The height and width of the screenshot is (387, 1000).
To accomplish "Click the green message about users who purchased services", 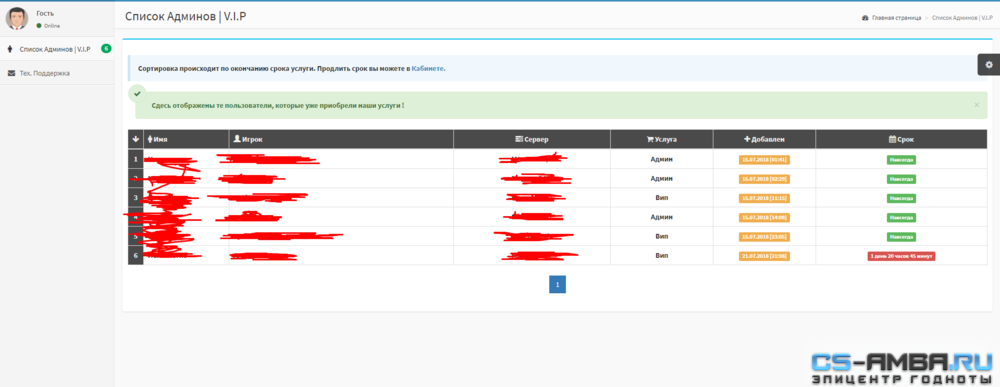I will [x=277, y=105].
